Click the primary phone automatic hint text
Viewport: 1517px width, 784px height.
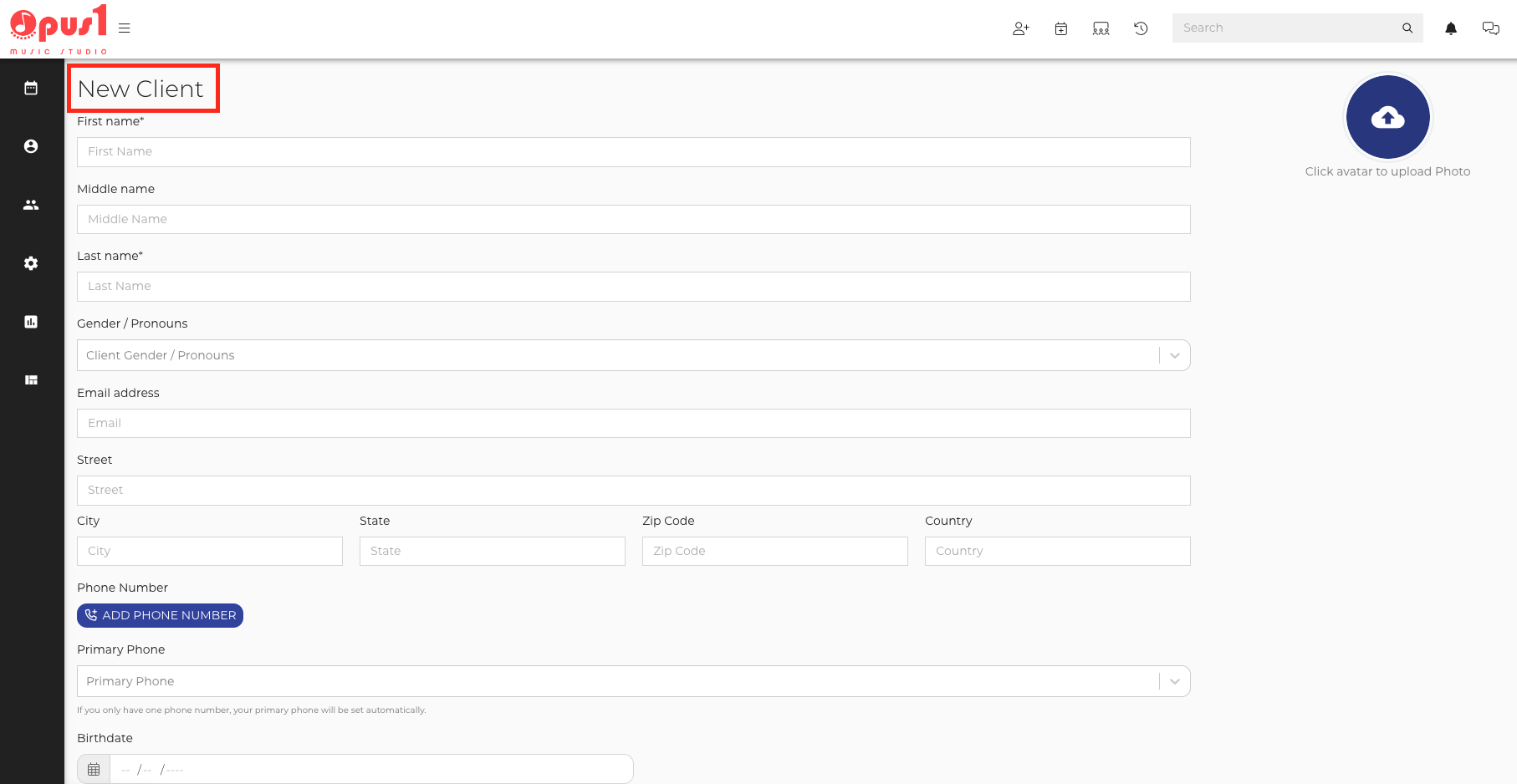pos(251,710)
